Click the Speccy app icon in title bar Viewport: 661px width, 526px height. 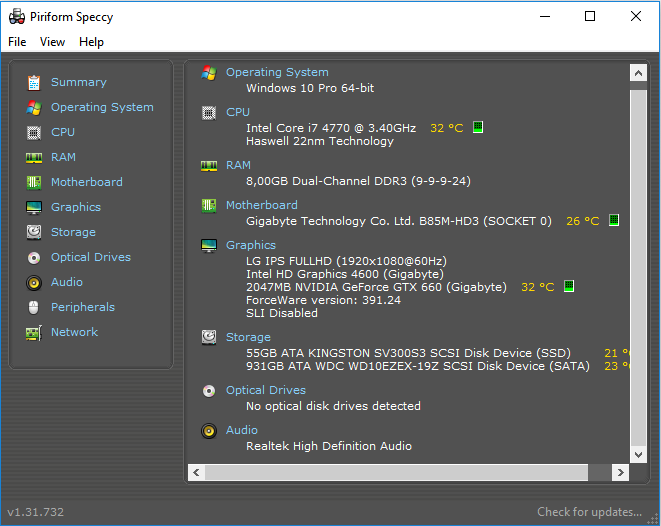(17, 16)
